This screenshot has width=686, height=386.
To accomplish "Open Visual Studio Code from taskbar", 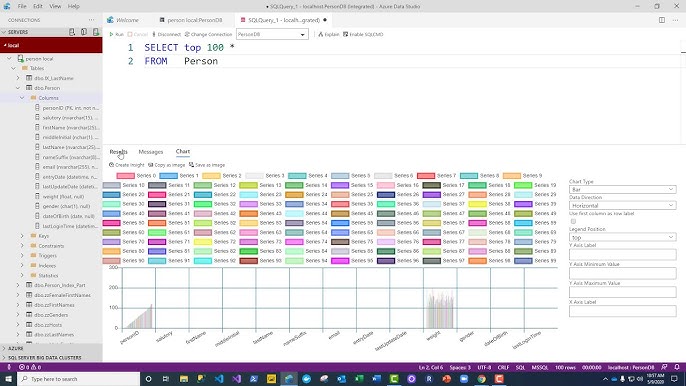I will click(219, 379).
